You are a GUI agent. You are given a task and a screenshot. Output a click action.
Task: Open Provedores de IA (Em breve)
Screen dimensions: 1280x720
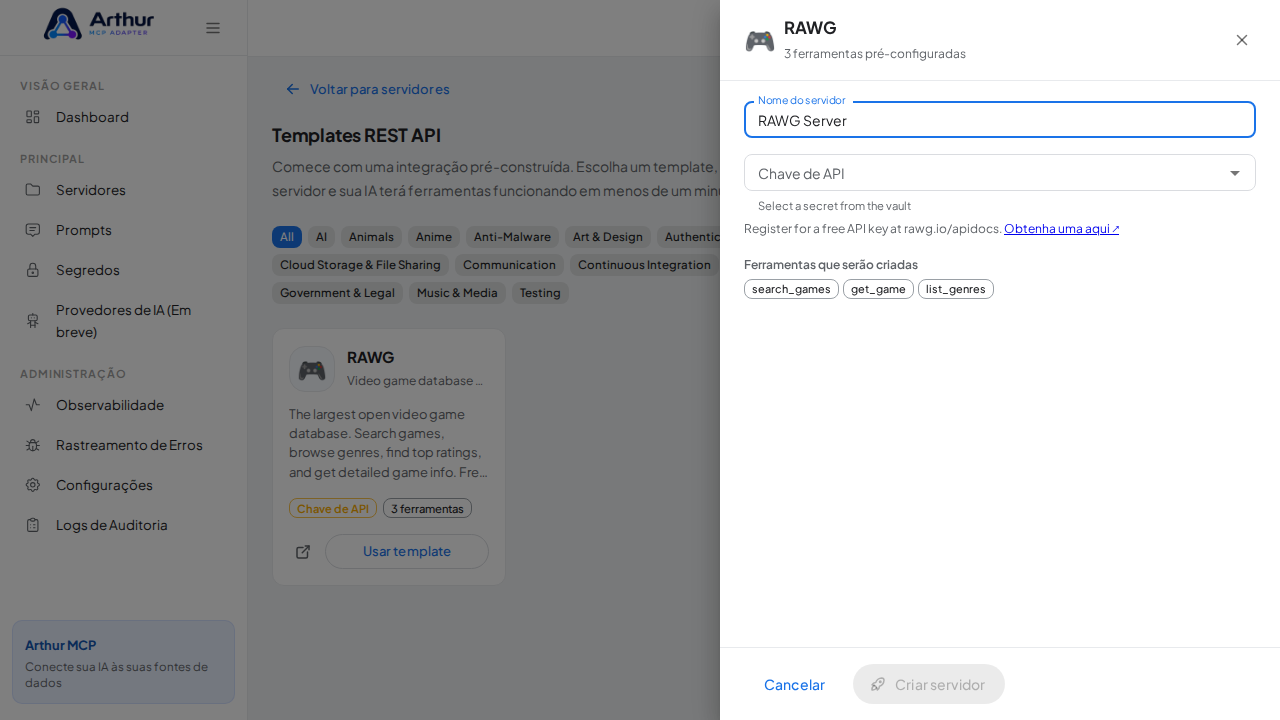pyautogui.click(x=123, y=320)
